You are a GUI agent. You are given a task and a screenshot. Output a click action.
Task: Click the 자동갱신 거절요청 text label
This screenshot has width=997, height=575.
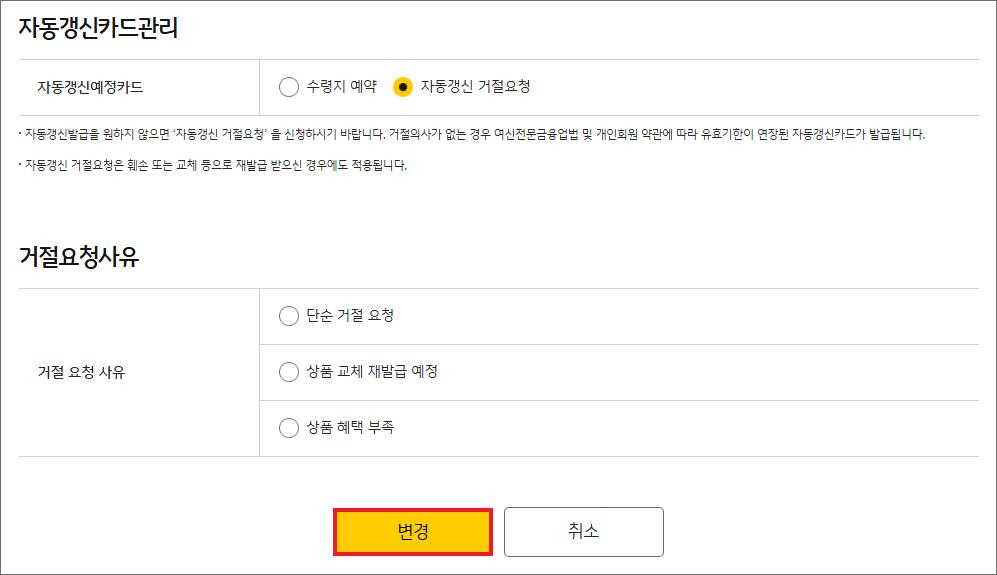click(x=475, y=87)
